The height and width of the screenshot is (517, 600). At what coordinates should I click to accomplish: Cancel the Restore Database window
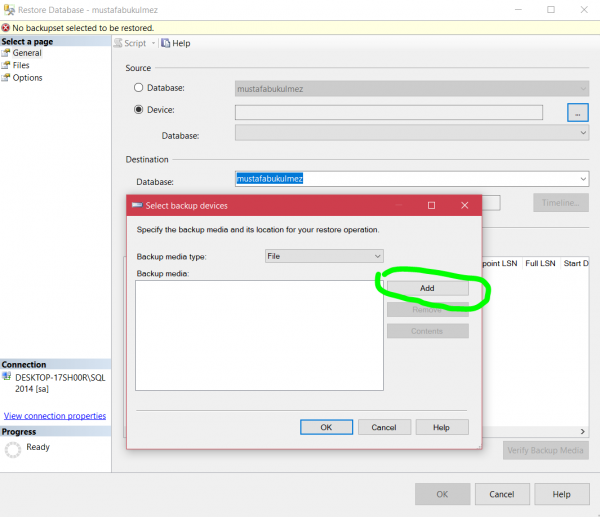tap(502, 494)
